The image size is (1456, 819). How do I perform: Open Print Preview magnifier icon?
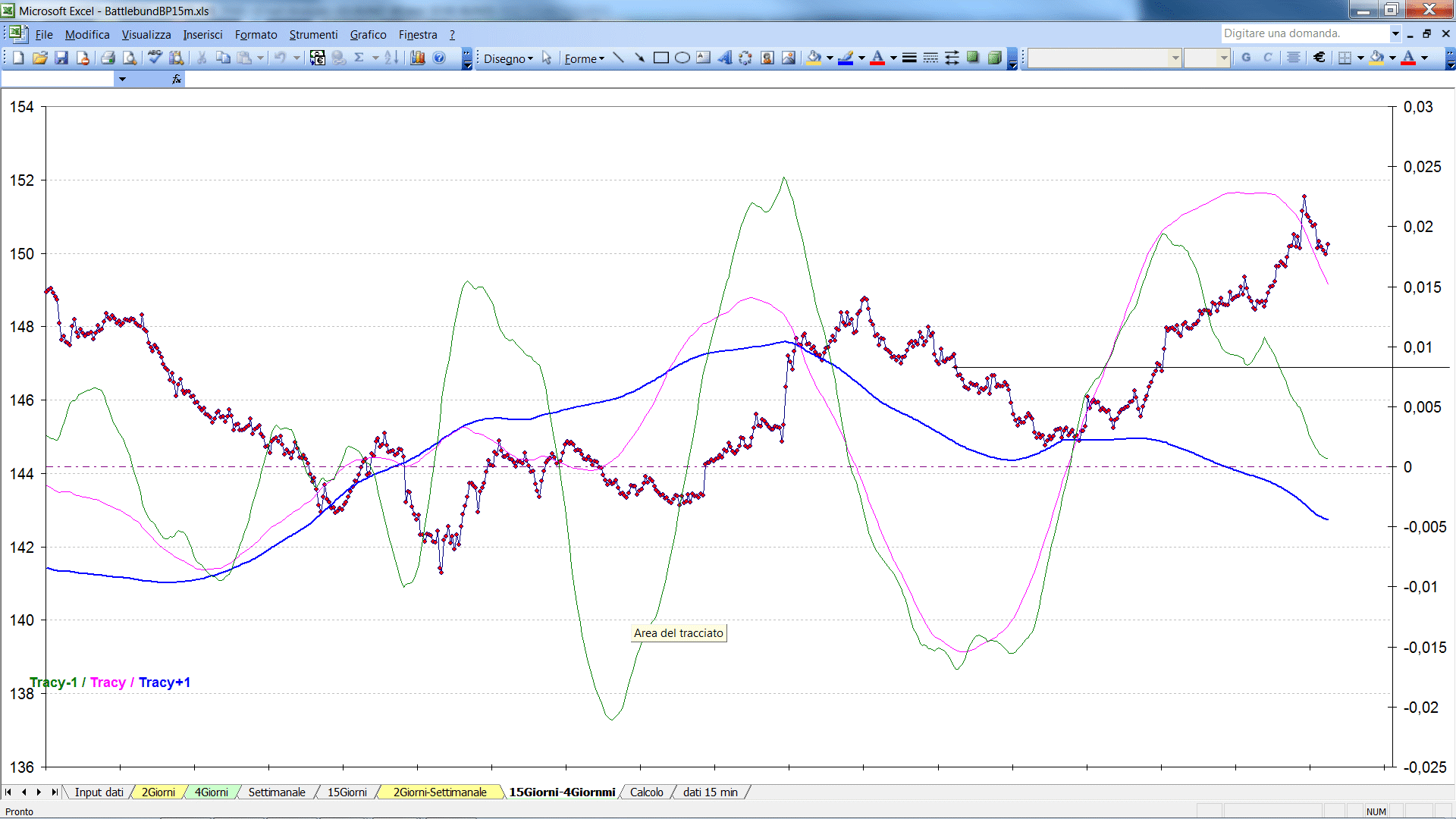[130, 58]
